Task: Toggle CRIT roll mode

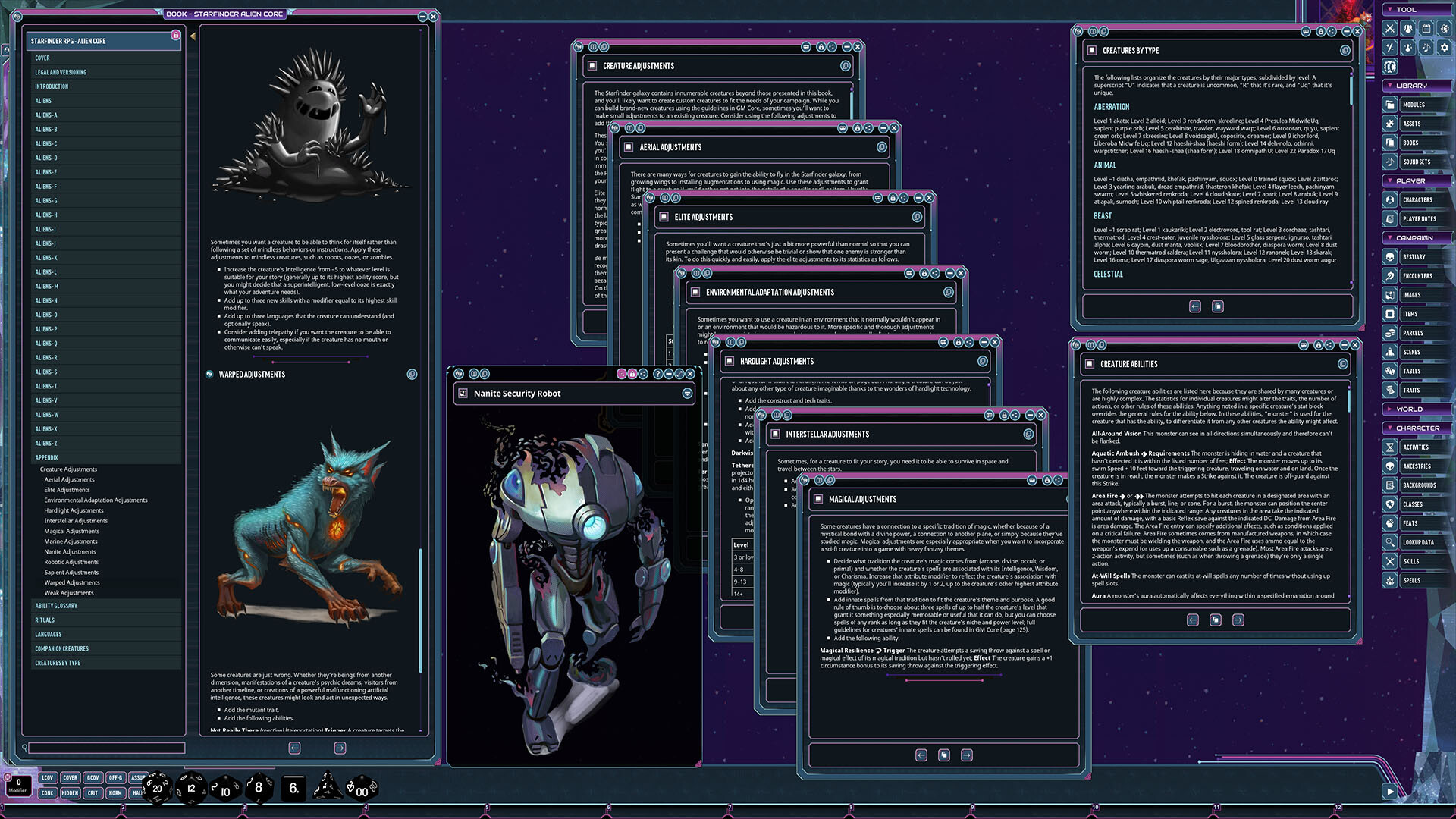Action: (93, 793)
